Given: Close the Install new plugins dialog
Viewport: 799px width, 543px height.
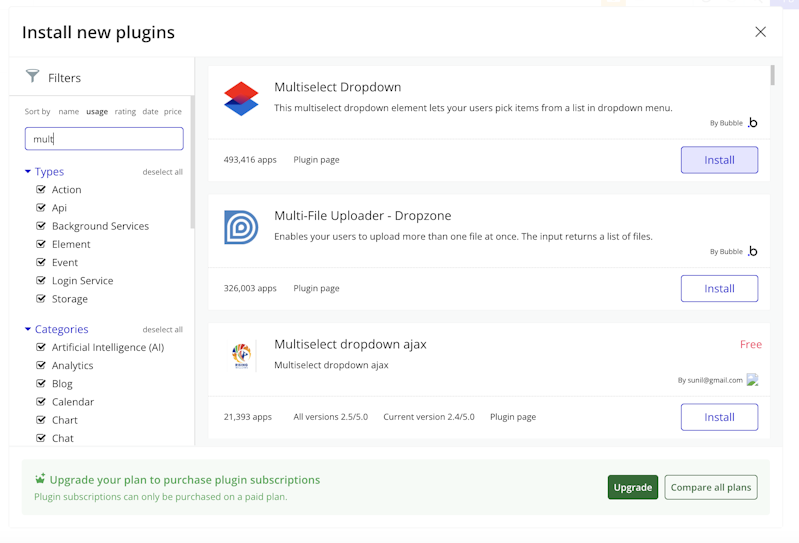Looking at the screenshot, I should click(760, 32).
